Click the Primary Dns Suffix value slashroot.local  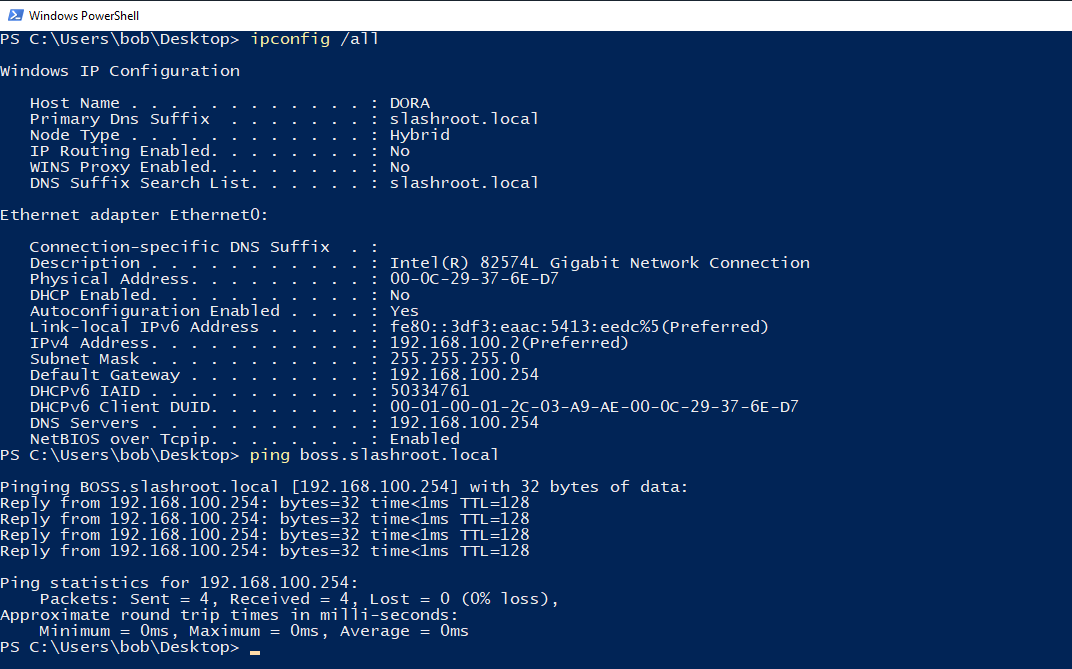[x=464, y=119]
